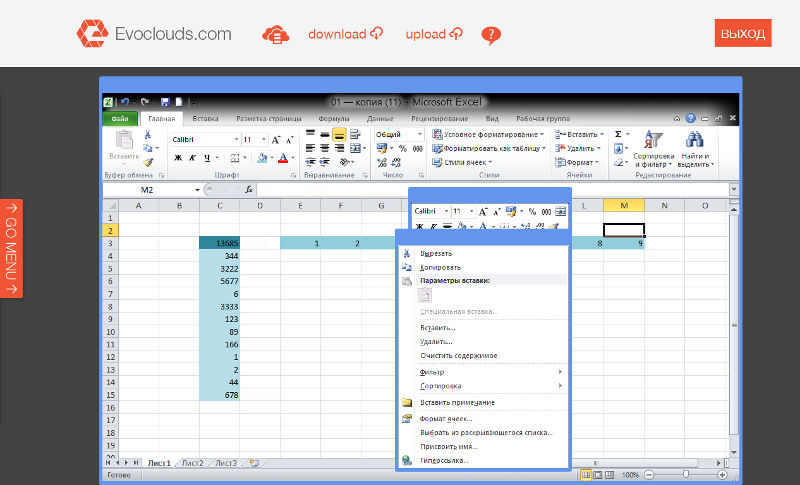Click the Evoclouds.com logo
This screenshot has height=485, width=800.
pyautogui.click(x=154, y=34)
